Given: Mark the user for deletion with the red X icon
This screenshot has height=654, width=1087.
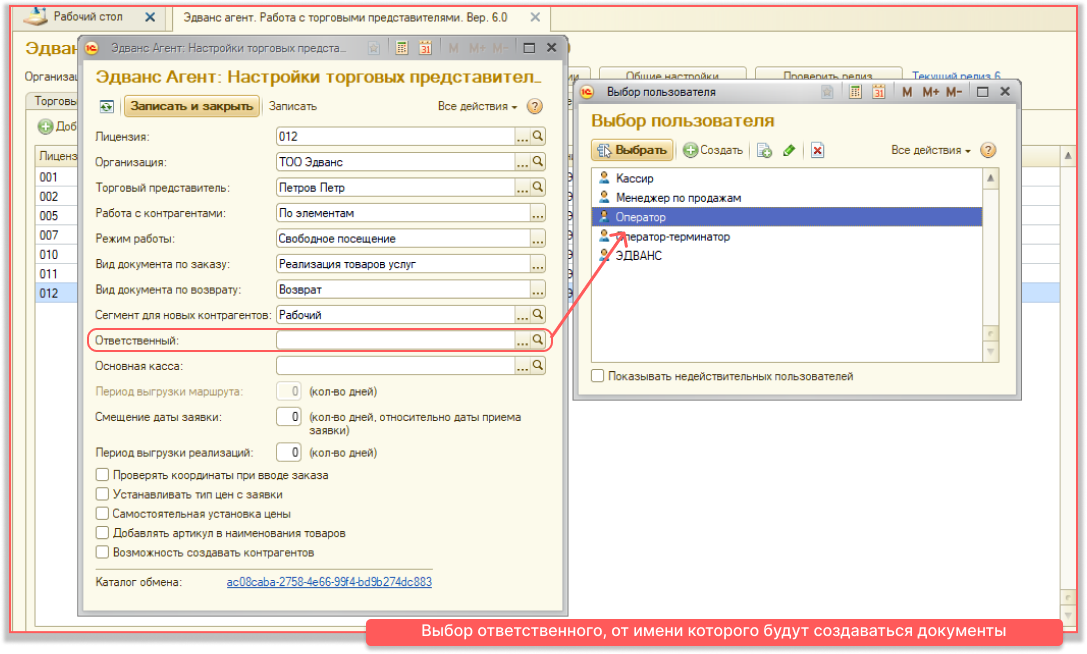Looking at the screenshot, I should (x=817, y=150).
